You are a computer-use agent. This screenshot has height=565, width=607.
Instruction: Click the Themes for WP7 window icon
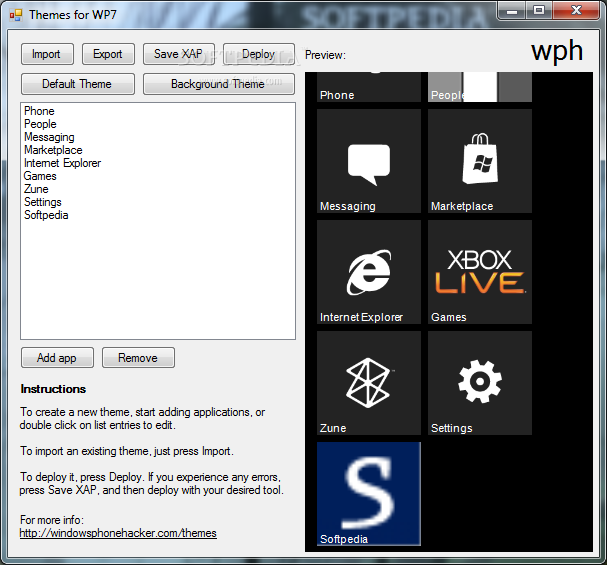pos(16,15)
